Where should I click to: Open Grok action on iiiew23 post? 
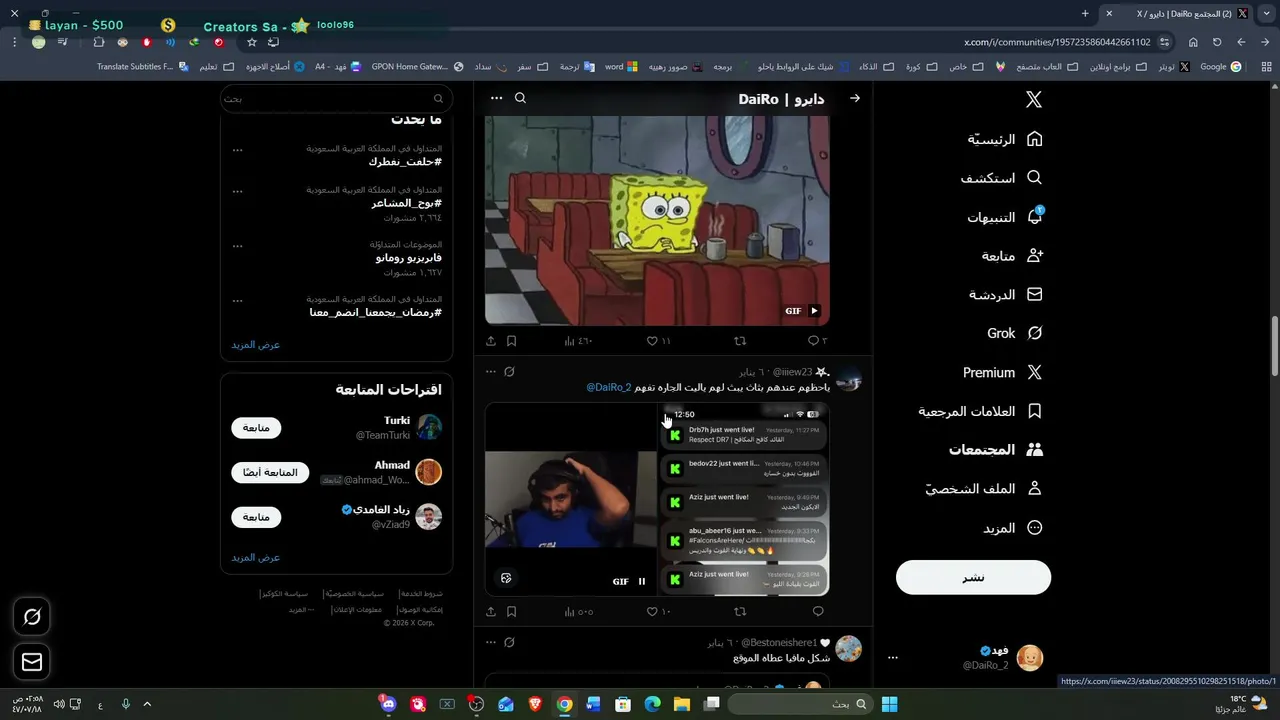click(x=509, y=372)
